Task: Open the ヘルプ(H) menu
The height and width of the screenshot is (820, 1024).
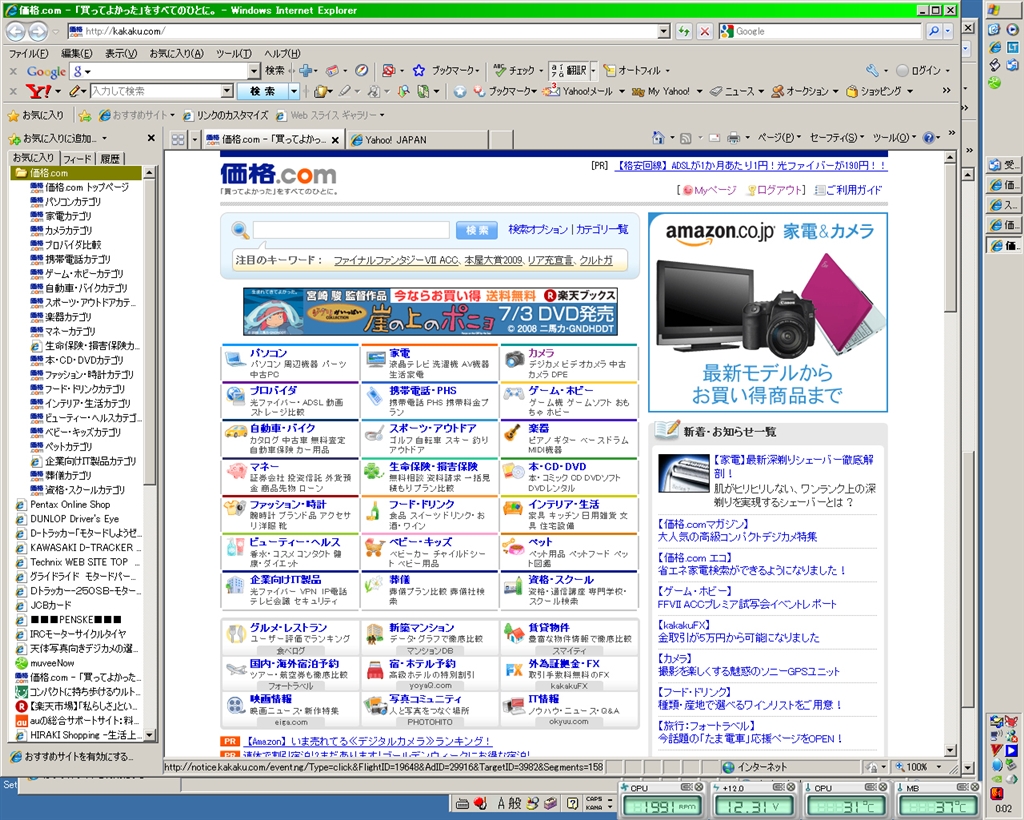Action: coord(282,54)
